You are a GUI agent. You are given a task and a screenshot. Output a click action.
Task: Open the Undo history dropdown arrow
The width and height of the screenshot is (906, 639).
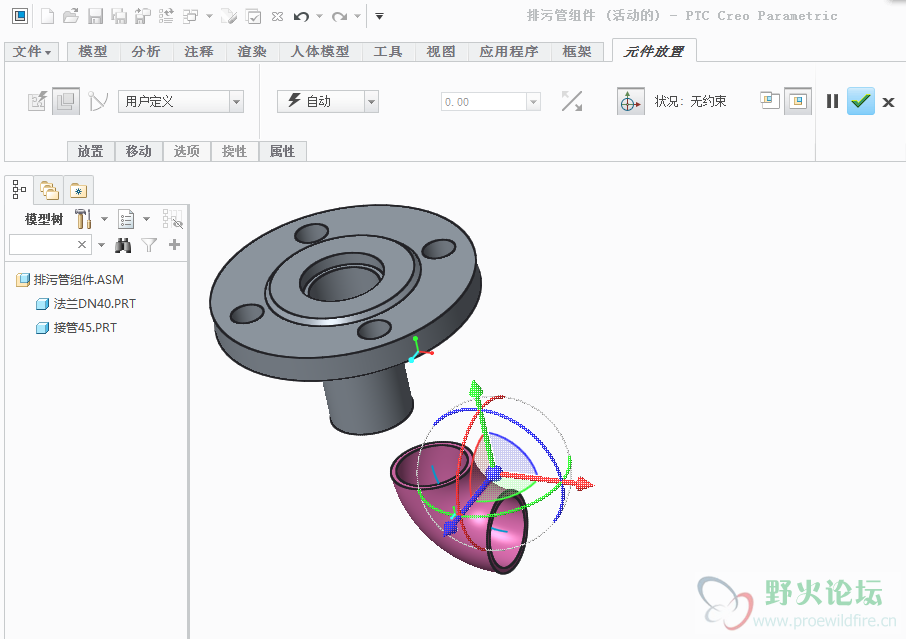tap(319, 16)
